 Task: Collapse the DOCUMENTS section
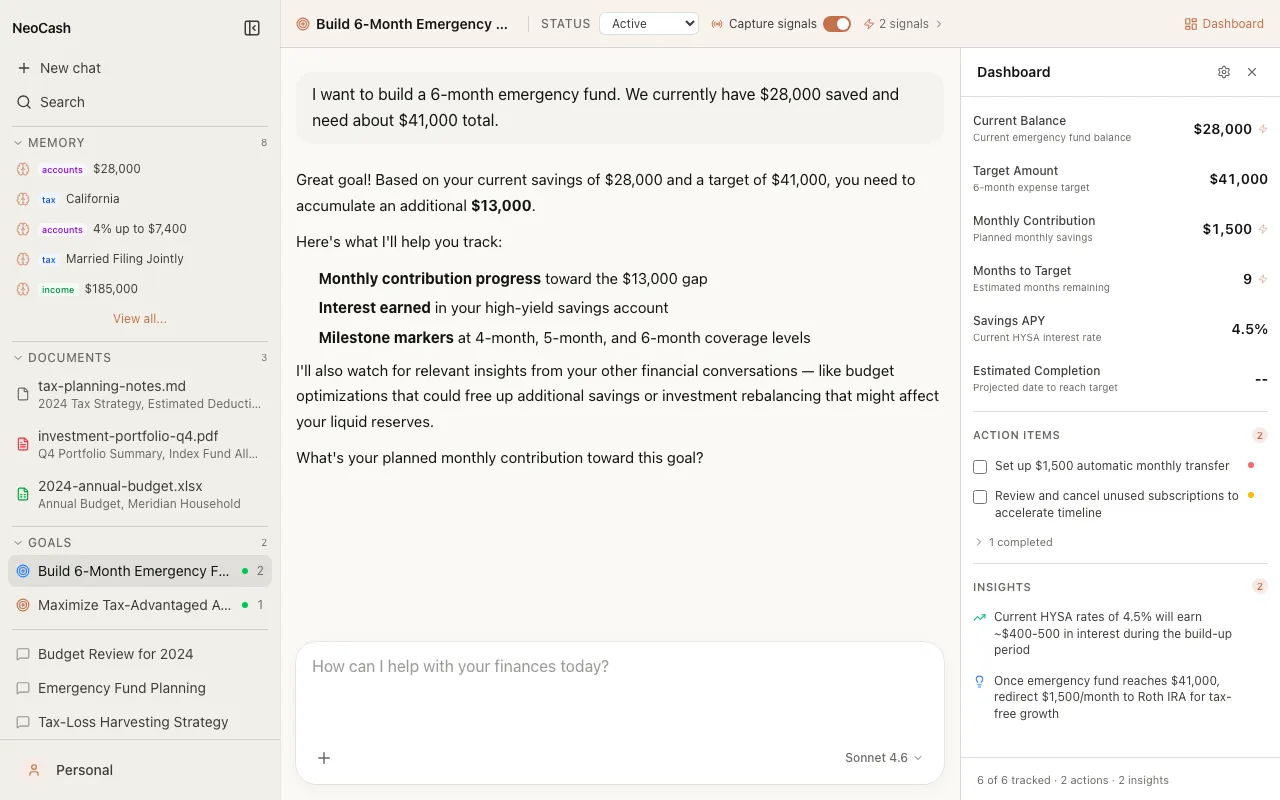pos(18,358)
